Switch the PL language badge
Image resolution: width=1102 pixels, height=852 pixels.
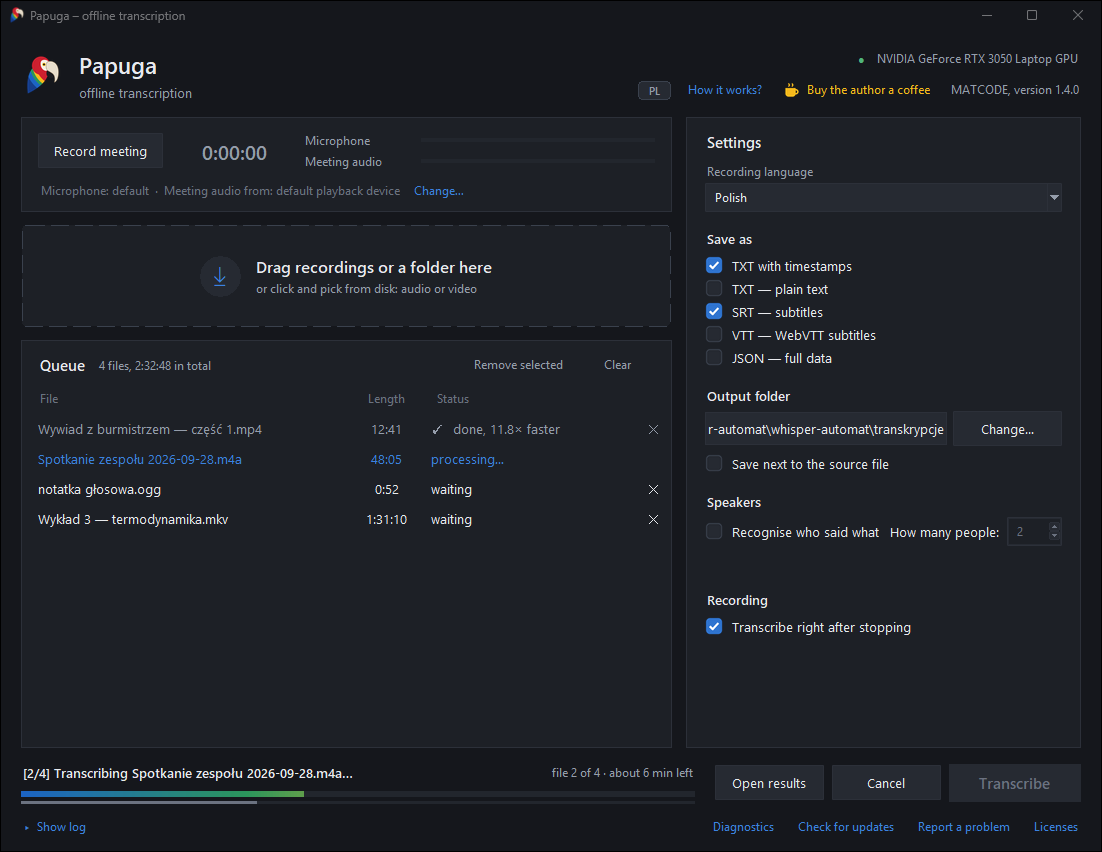[x=654, y=91]
